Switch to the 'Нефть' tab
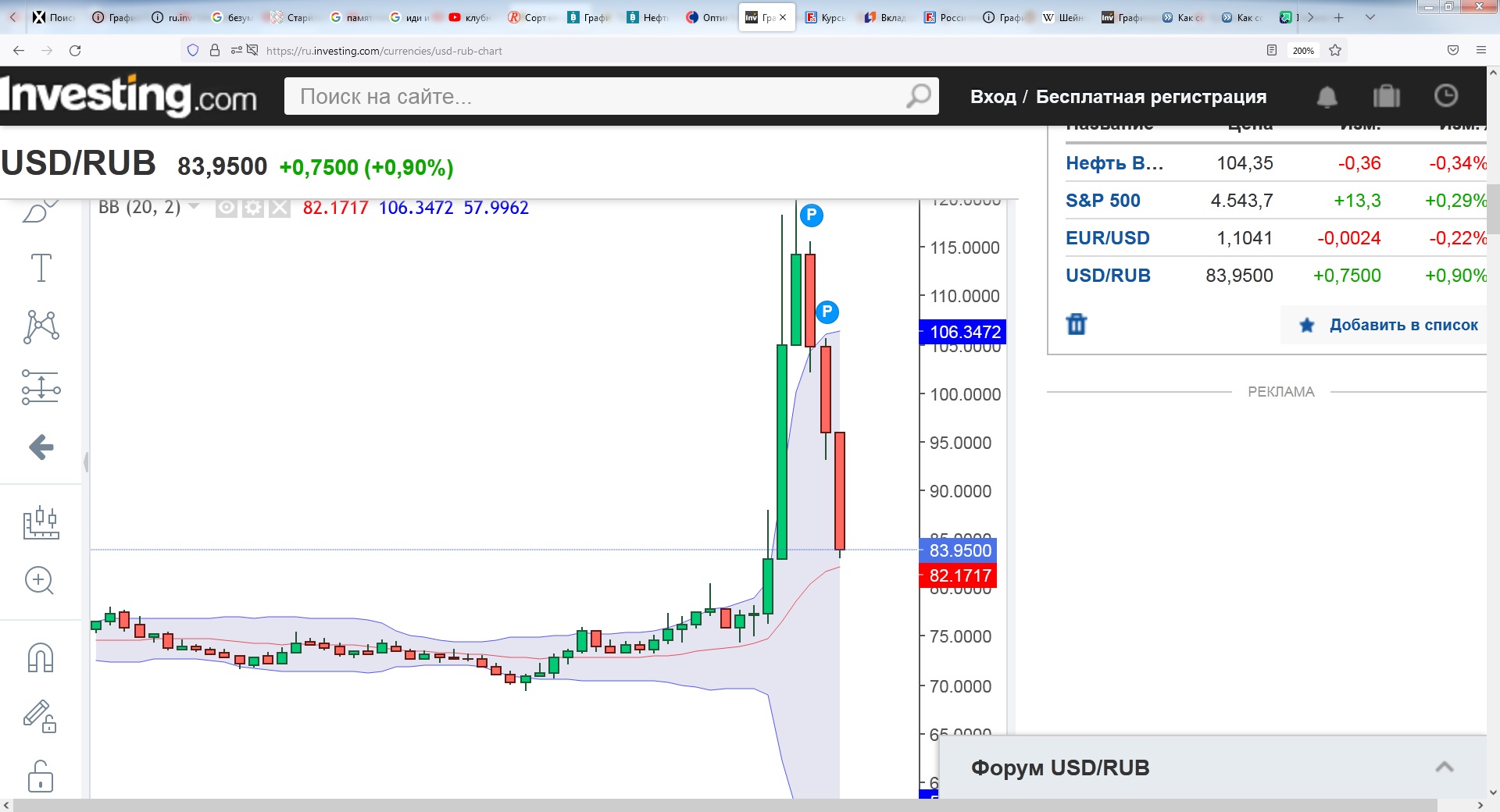1500x812 pixels. tap(648, 17)
